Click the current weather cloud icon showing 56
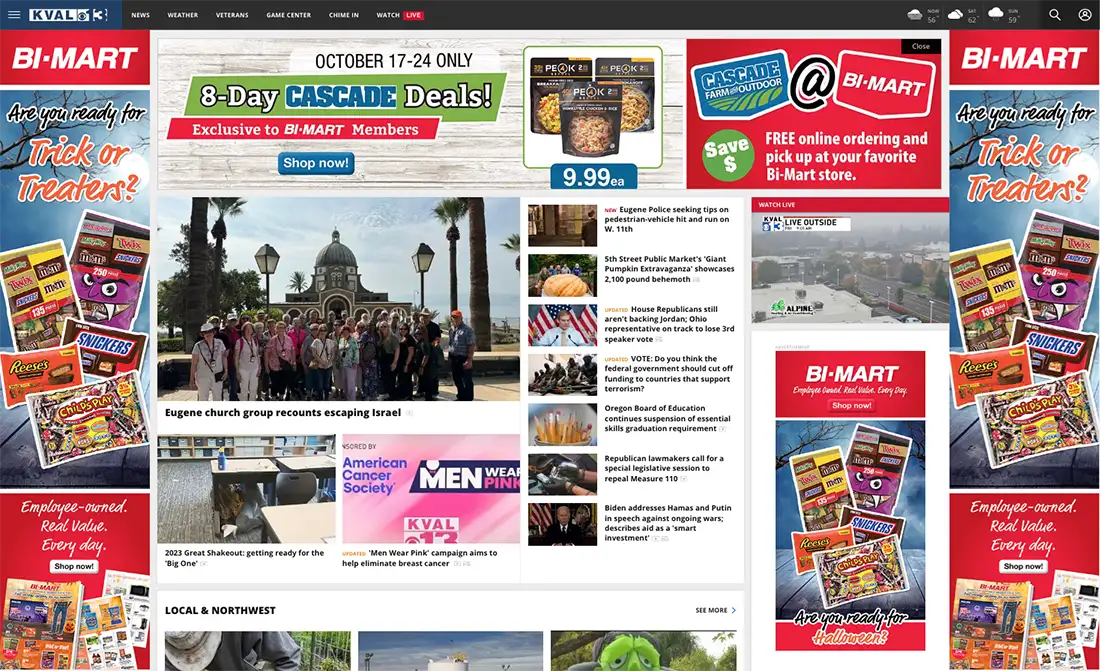This screenshot has width=1100, height=671. click(915, 14)
